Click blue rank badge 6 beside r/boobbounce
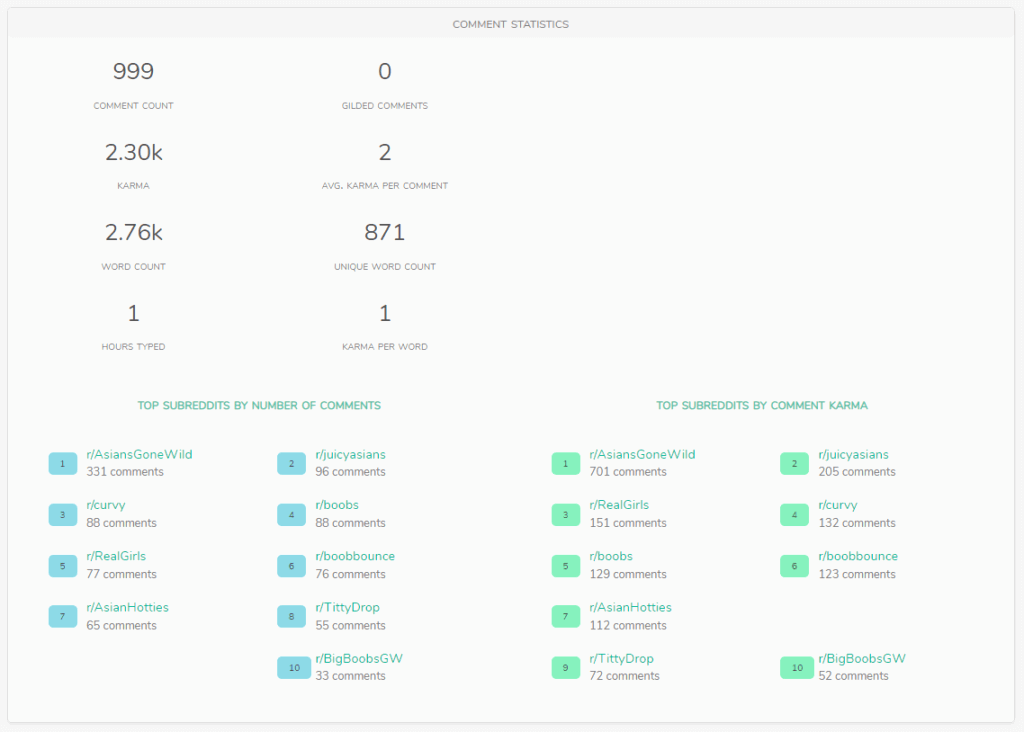The image size is (1024, 732). tap(291, 565)
